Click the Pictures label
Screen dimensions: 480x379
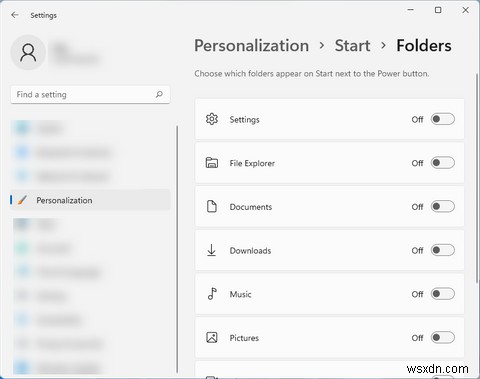coord(244,338)
